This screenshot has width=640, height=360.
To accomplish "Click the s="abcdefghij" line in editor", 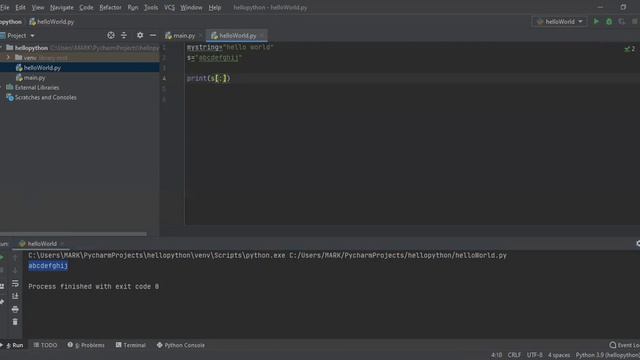I will coord(214,58).
